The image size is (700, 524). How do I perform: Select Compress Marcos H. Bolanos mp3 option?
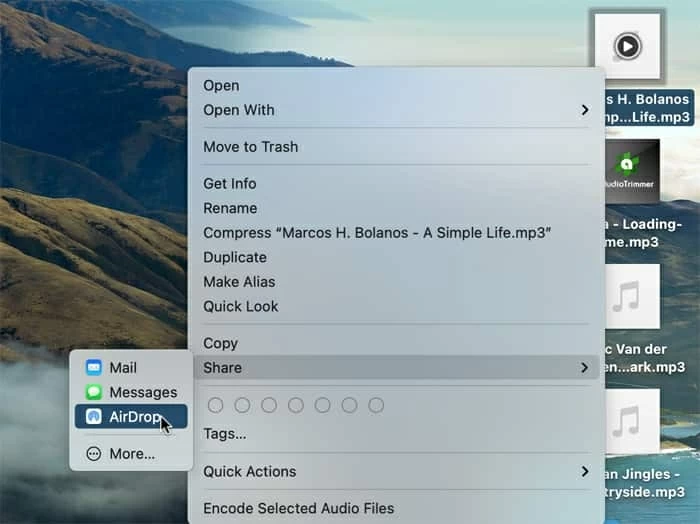[x=378, y=233]
